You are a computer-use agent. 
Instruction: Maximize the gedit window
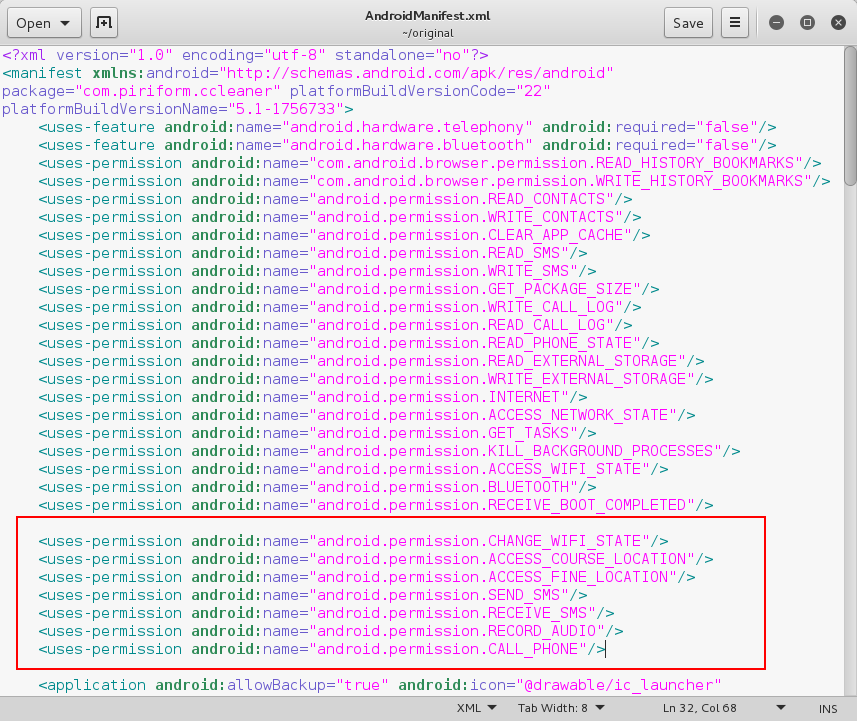point(807,22)
